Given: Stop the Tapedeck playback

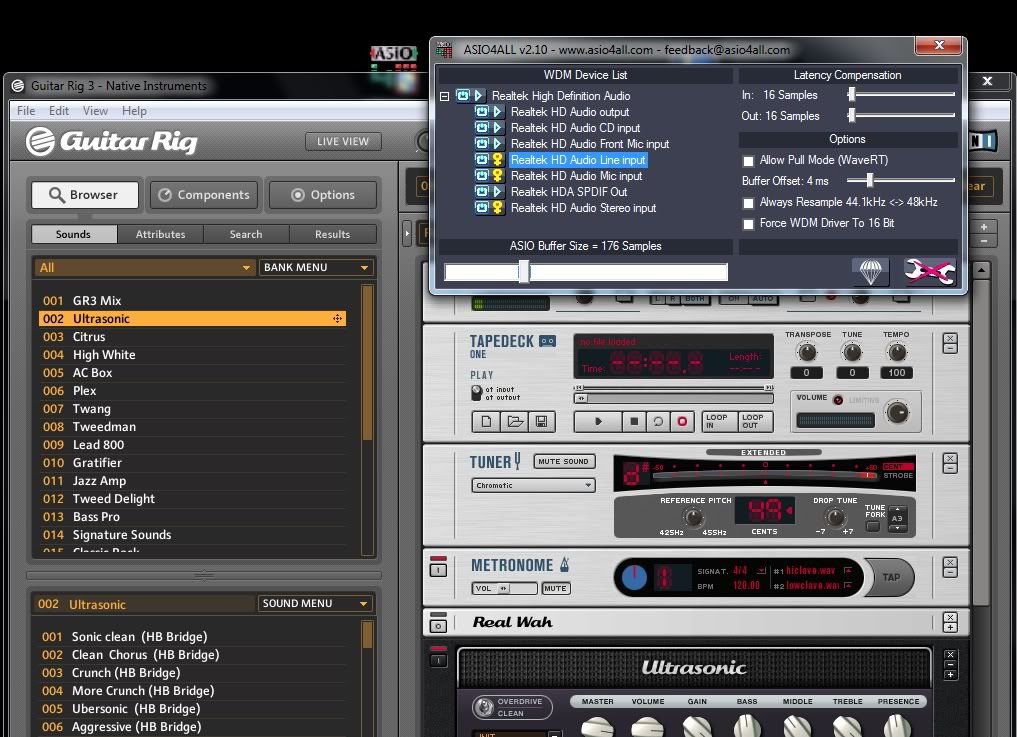Looking at the screenshot, I should click(634, 422).
